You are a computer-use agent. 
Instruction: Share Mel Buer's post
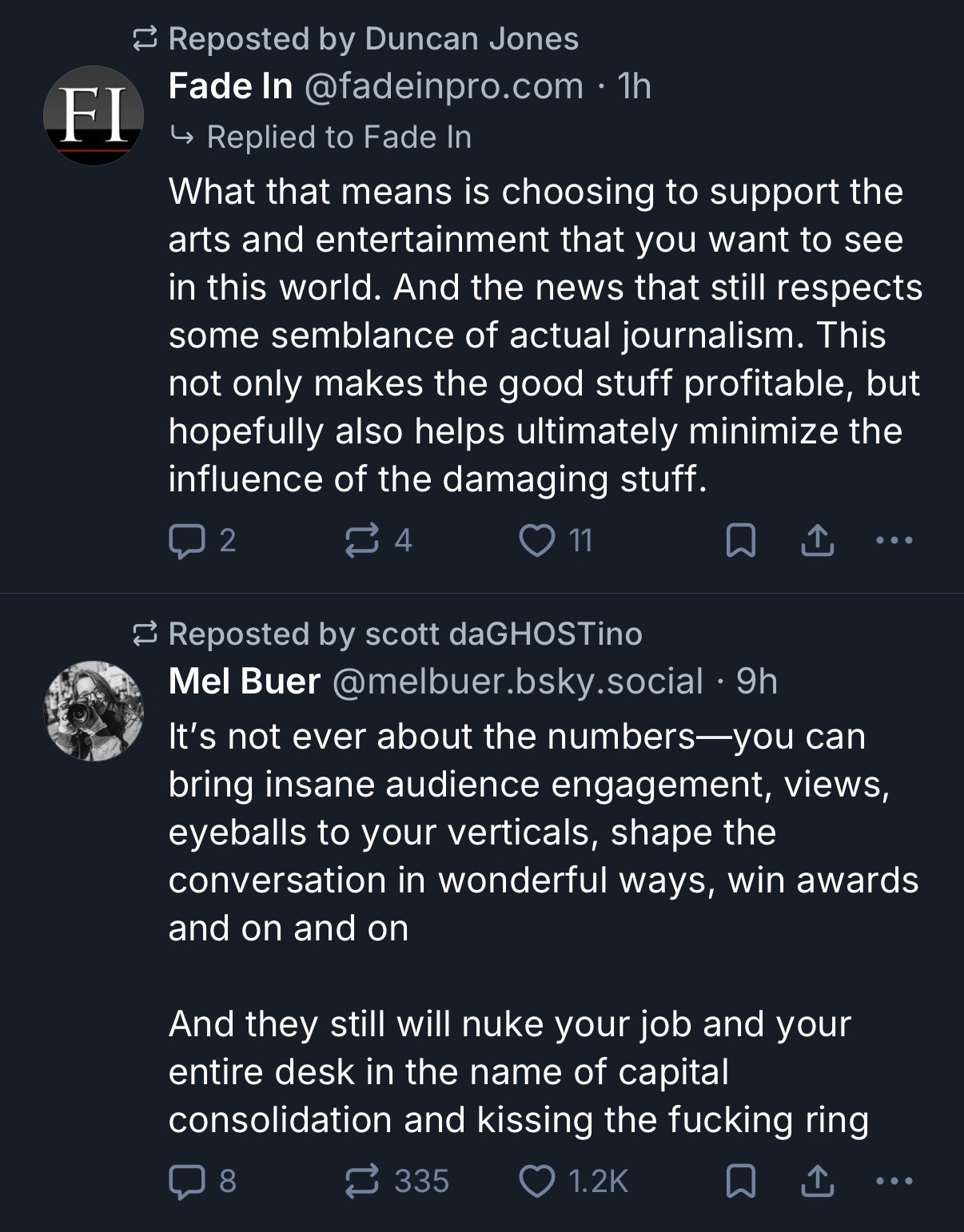818,1182
